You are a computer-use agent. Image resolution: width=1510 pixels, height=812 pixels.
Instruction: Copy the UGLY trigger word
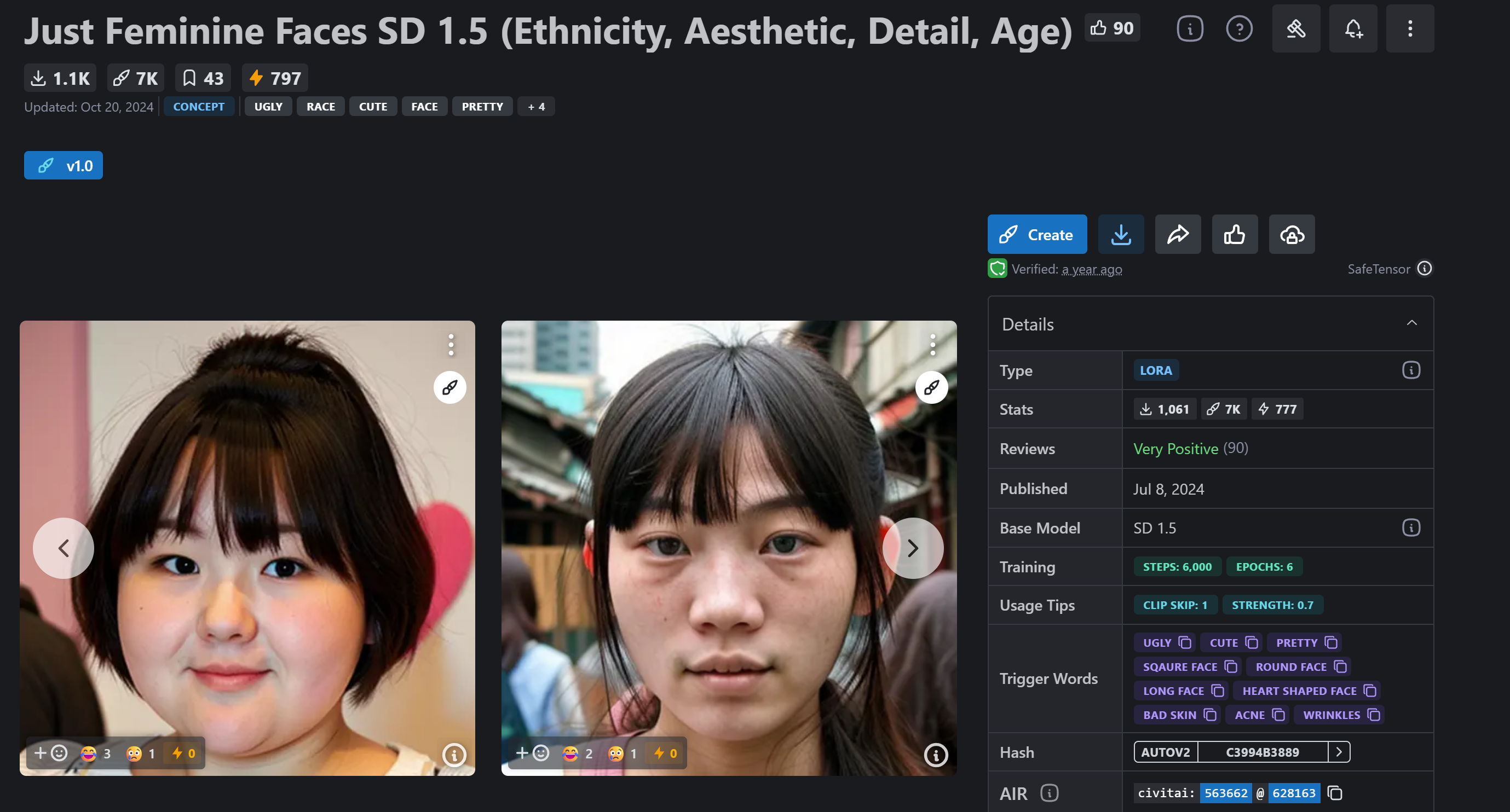pos(1185,643)
